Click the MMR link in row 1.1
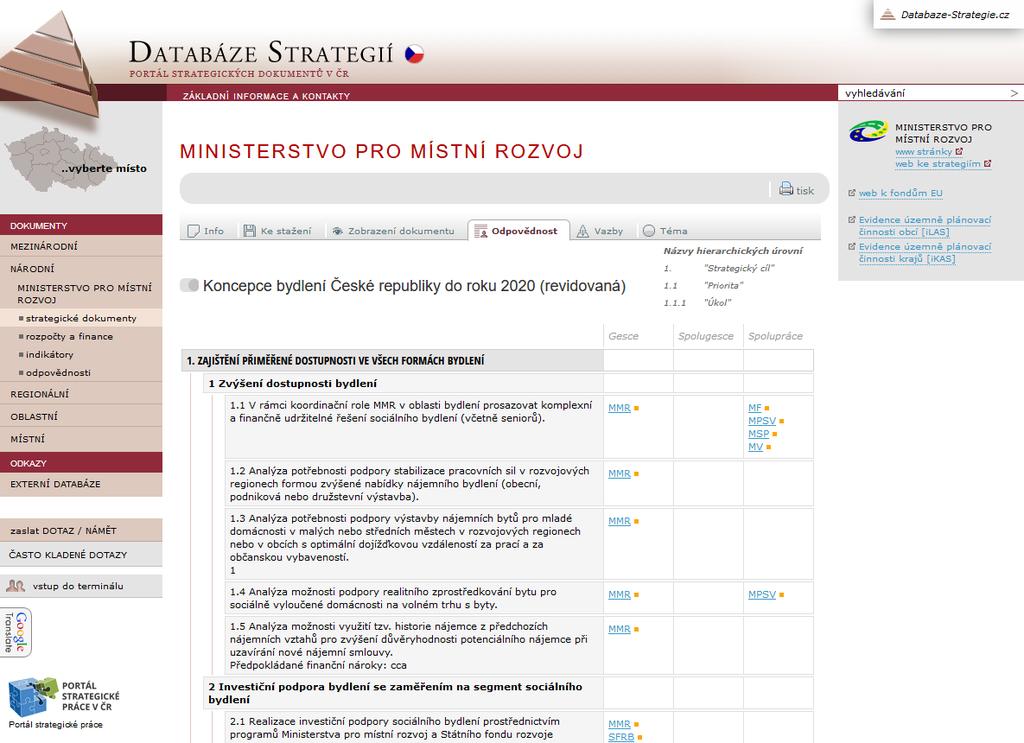This screenshot has height=743, width=1024. point(619,408)
